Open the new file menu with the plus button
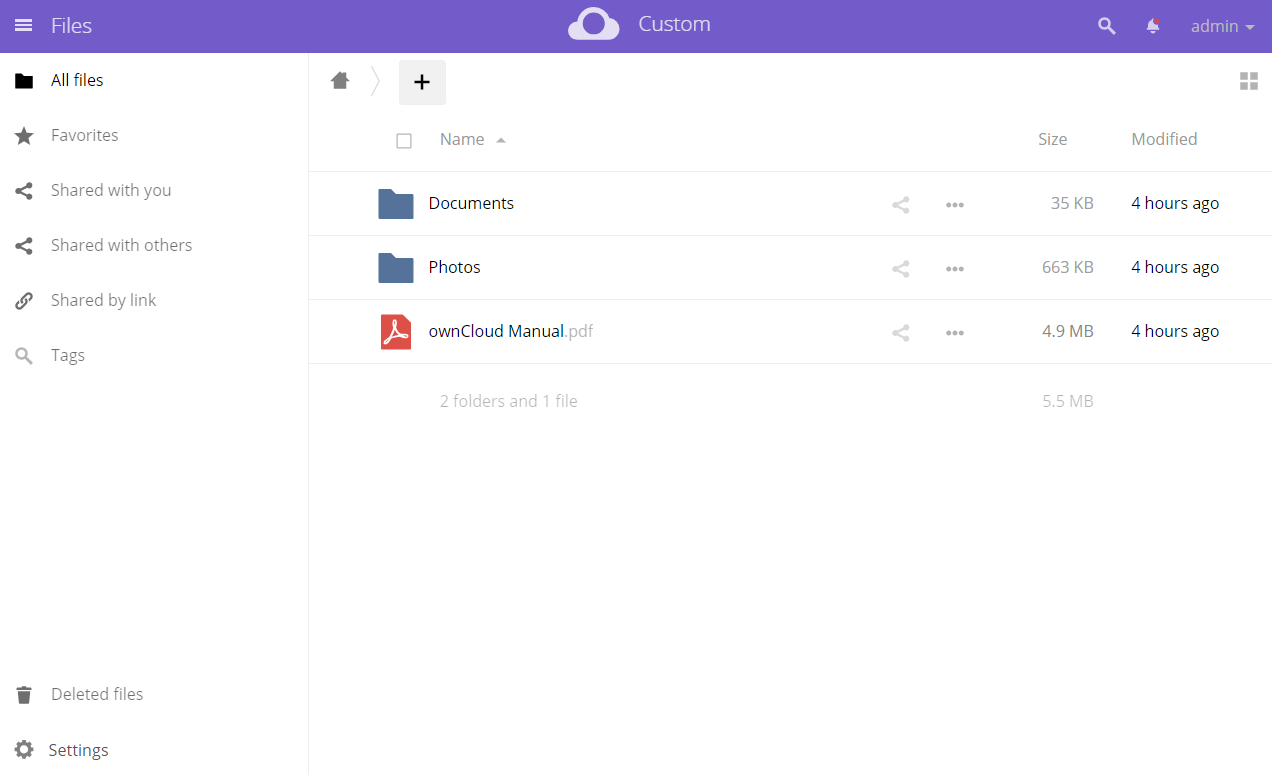The image size is (1272, 775). (422, 82)
